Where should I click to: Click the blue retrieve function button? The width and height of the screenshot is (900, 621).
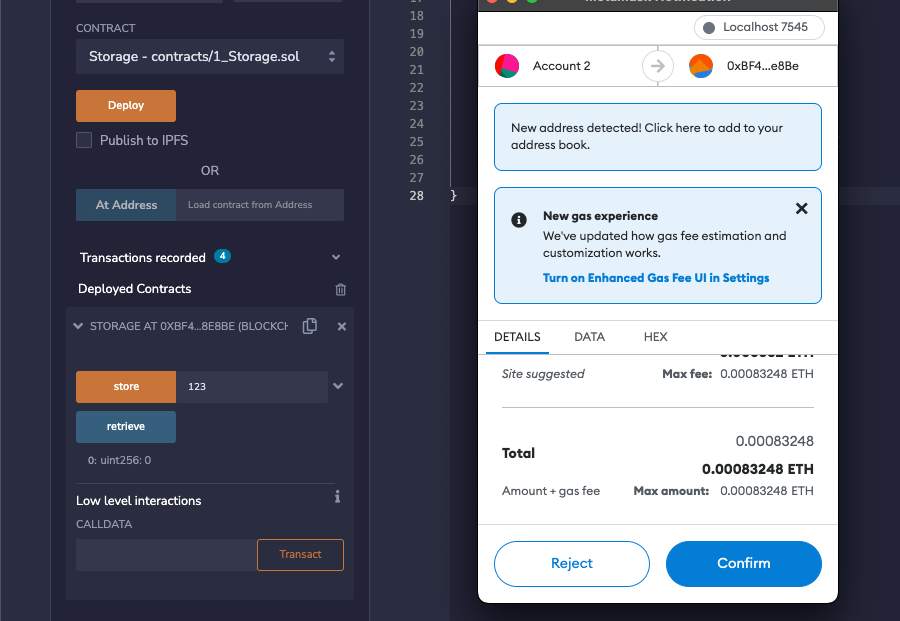126,426
